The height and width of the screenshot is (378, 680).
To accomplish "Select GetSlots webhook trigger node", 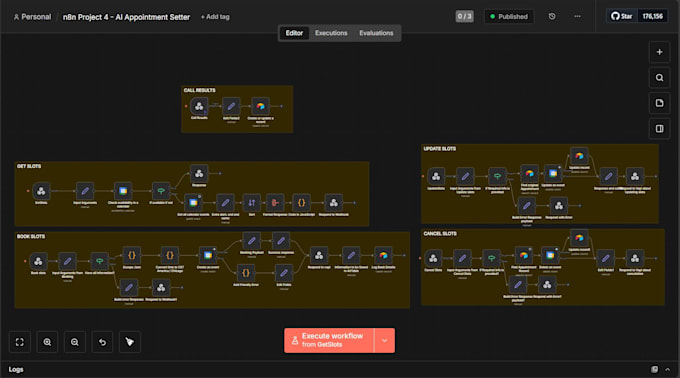I will [x=41, y=191].
